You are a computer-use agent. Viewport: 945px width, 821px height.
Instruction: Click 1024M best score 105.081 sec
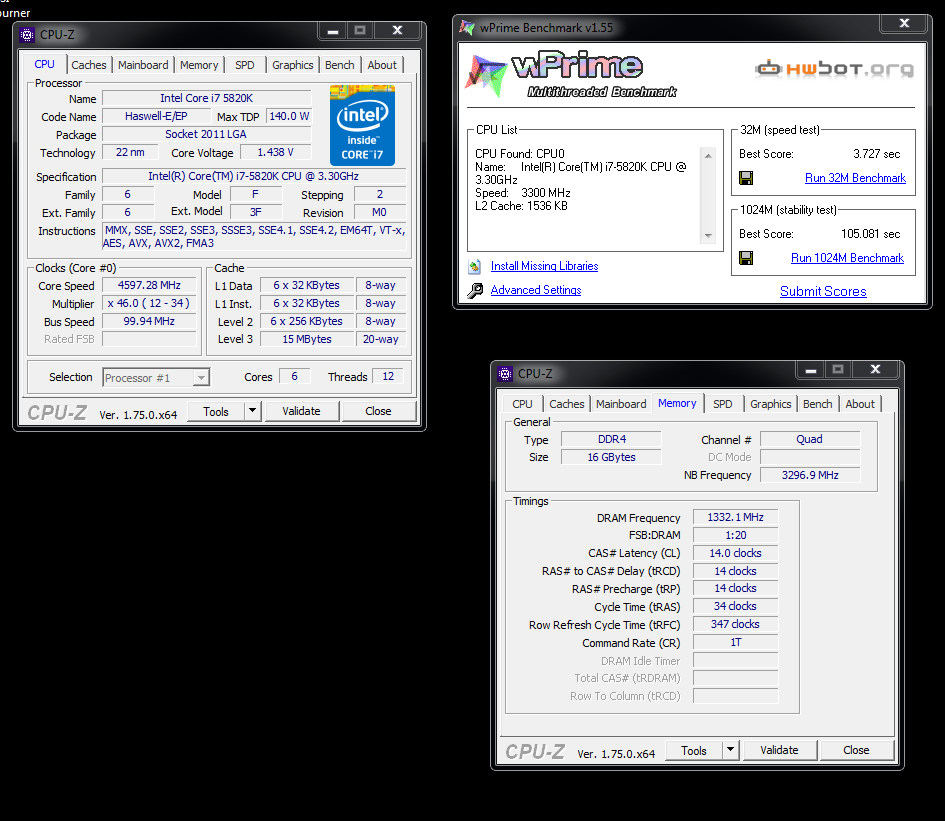pyautogui.click(x=870, y=234)
